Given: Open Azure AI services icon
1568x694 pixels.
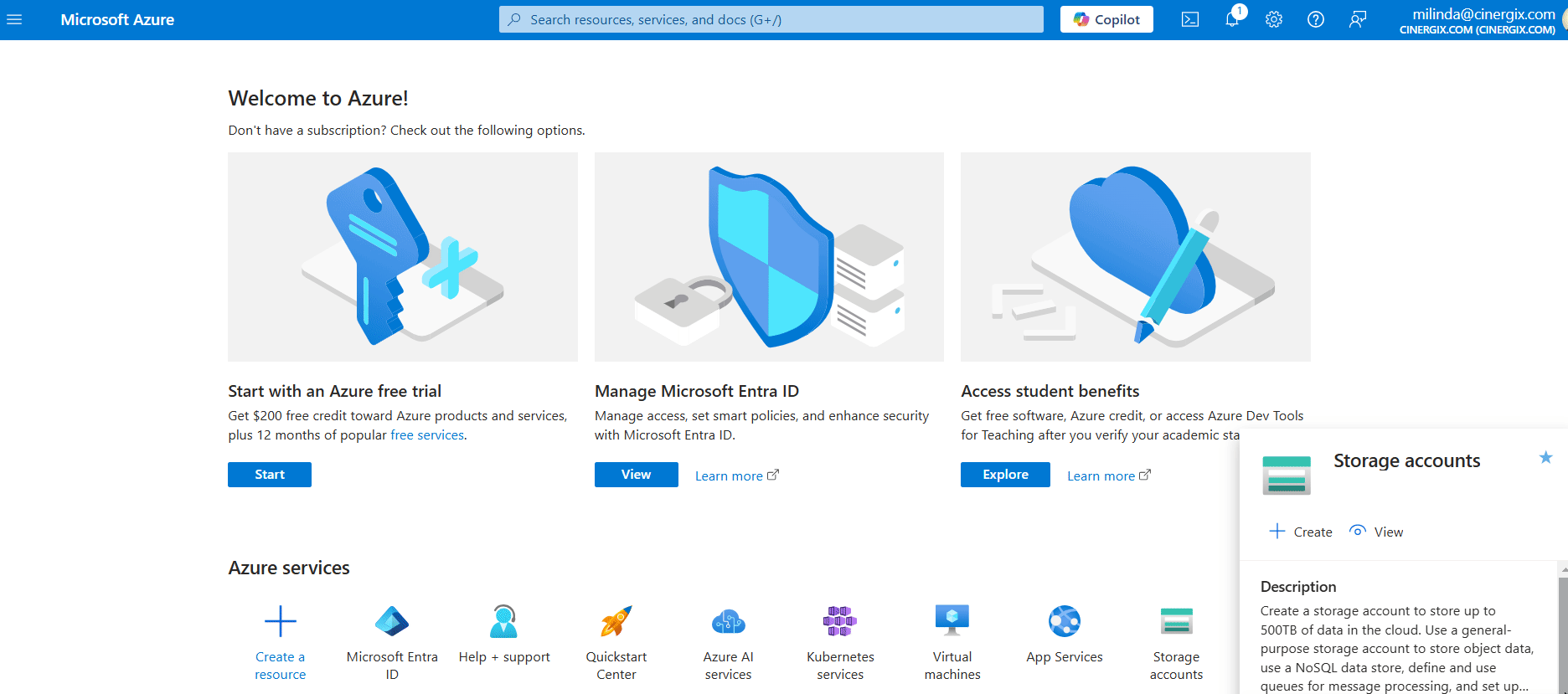Looking at the screenshot, I should point(728,622).
